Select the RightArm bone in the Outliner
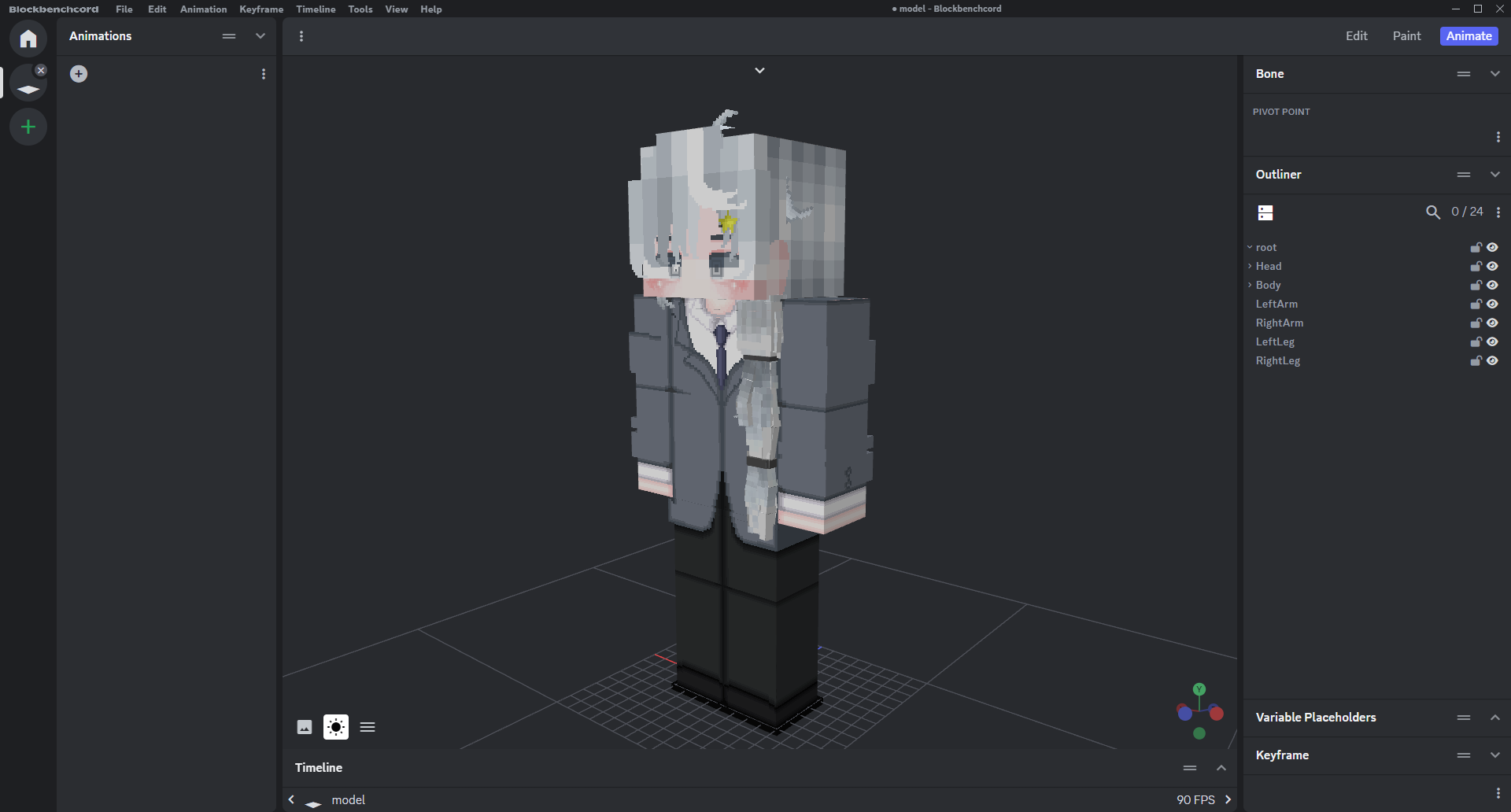This screenshot has width=1511, height=812. click(1279, 323)
